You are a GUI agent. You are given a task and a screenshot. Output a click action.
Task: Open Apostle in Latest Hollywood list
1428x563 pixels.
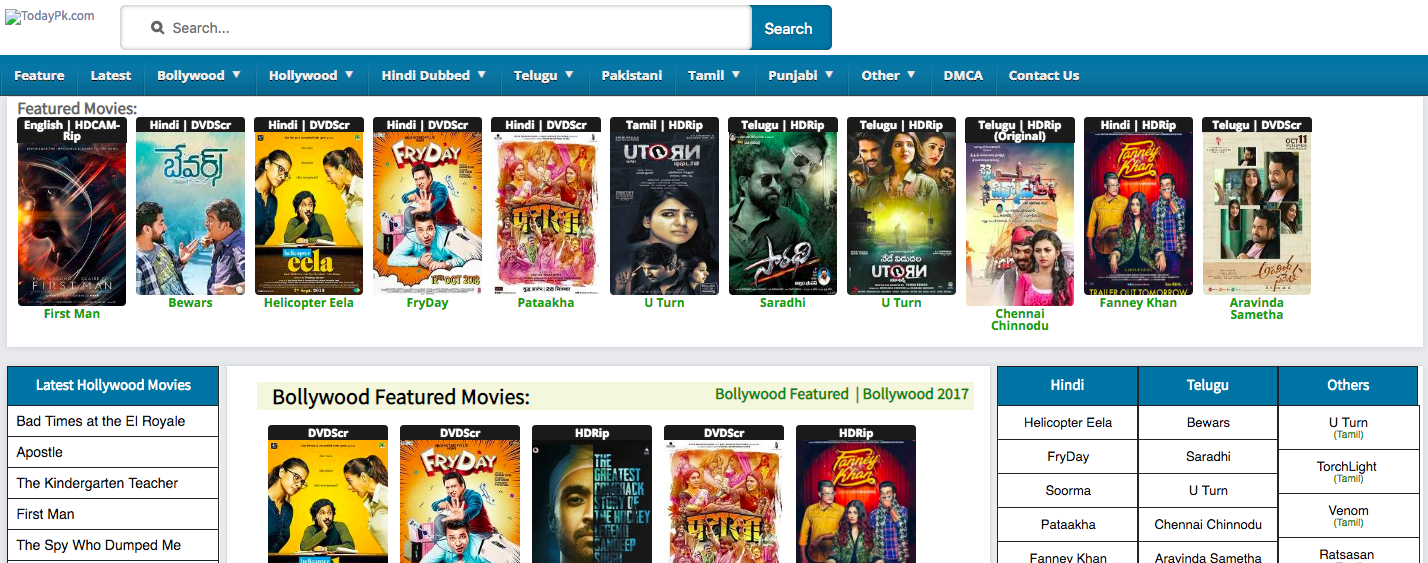[x=113, y=452]
